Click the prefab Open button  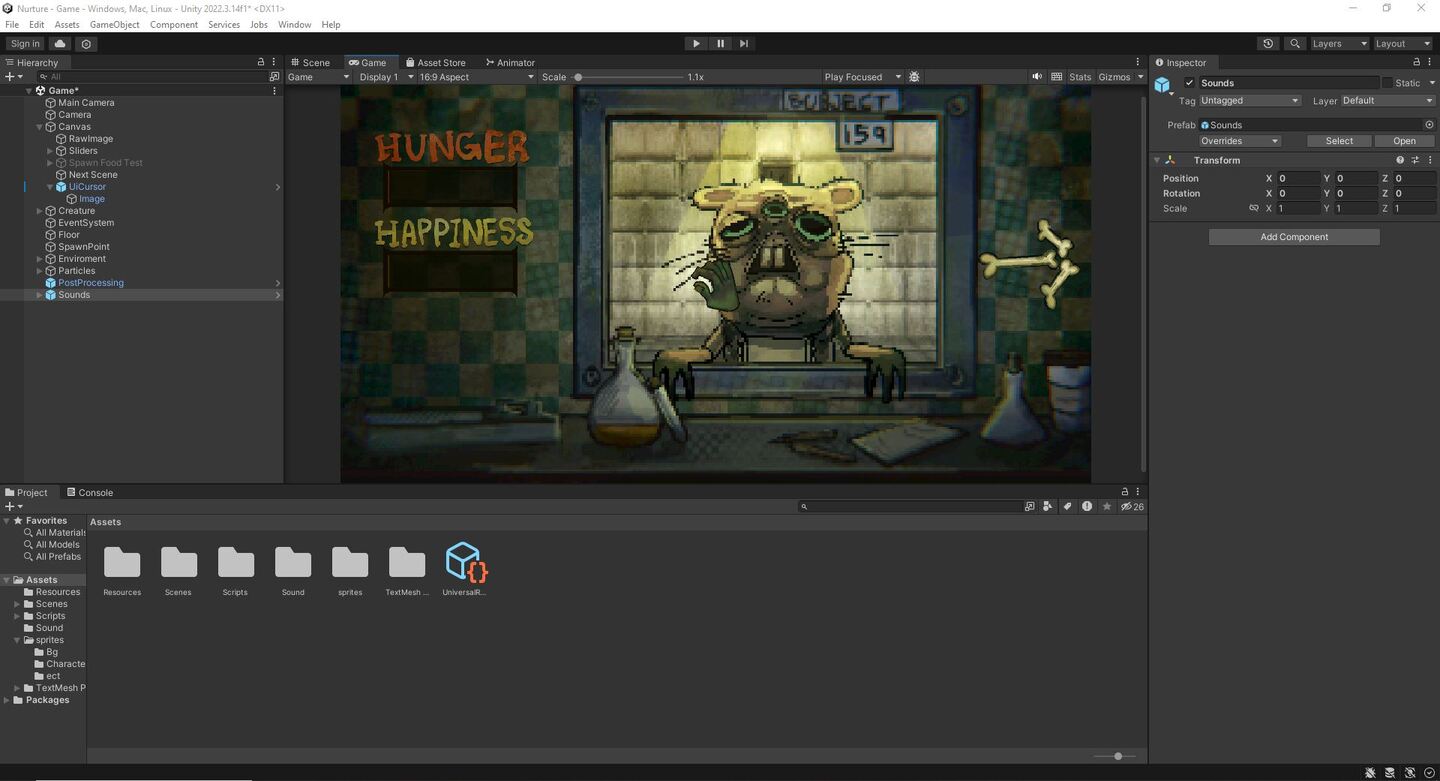[1404, 141]
